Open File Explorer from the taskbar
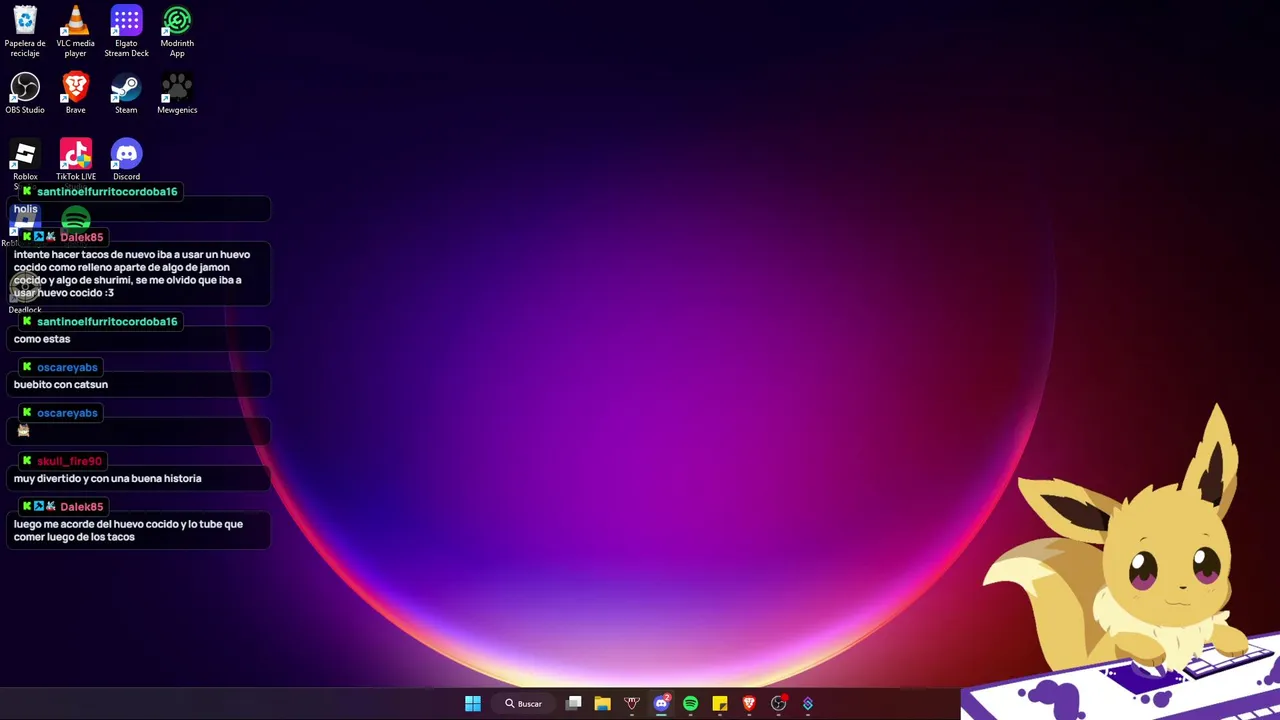 click(x=602, y=704)
